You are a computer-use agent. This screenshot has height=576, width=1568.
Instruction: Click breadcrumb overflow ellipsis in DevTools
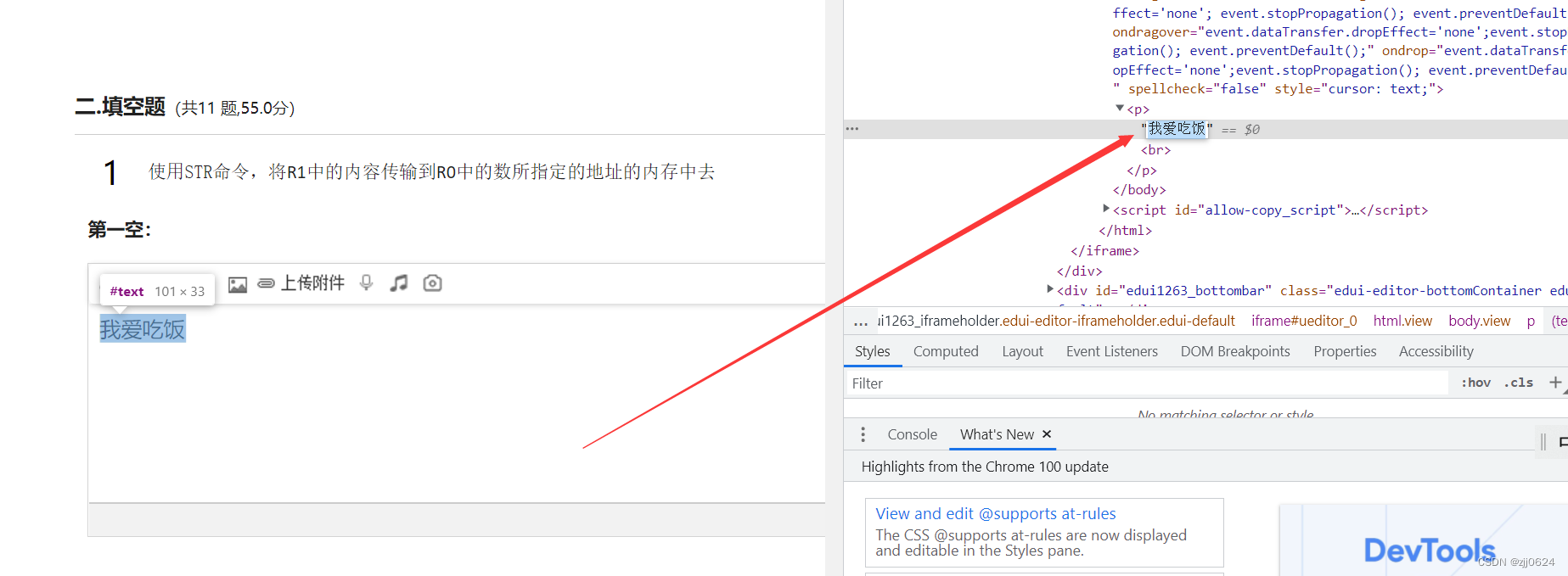861,322
